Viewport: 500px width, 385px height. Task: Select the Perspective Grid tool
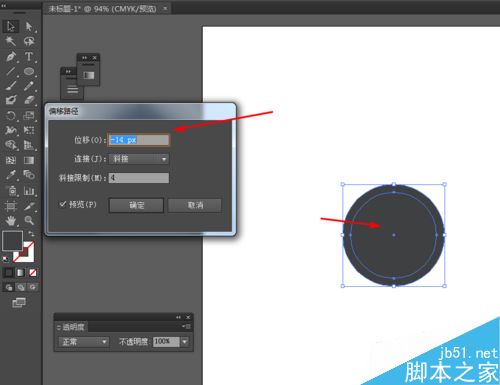pos(29,145)
